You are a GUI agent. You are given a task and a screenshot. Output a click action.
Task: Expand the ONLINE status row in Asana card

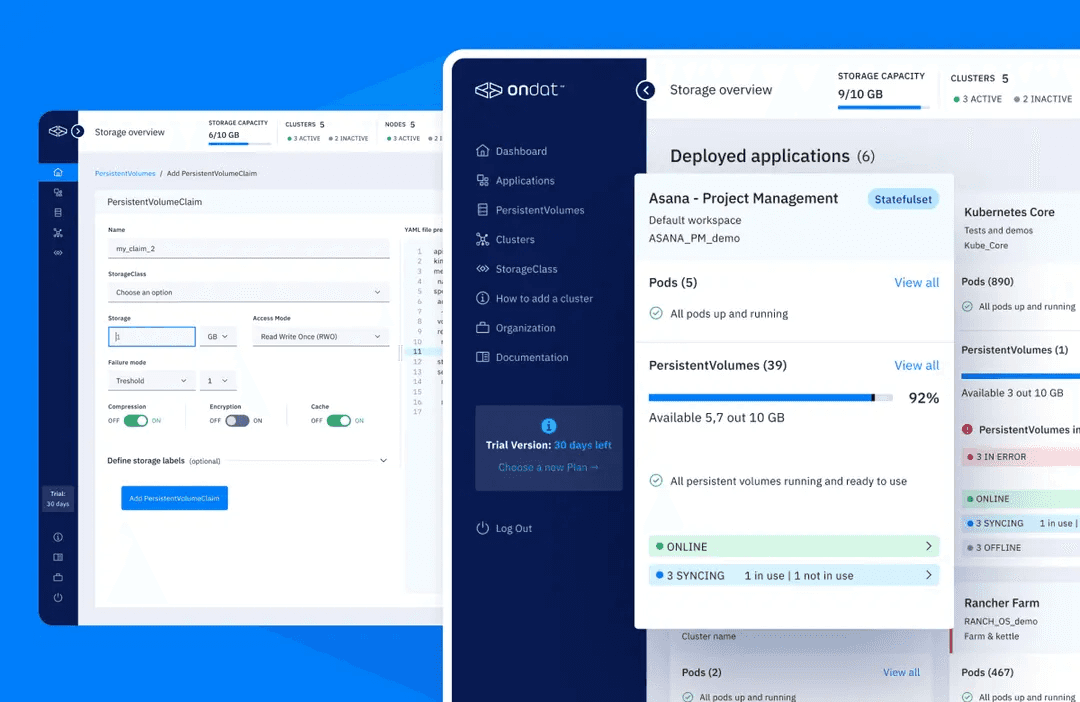point(793,546)
